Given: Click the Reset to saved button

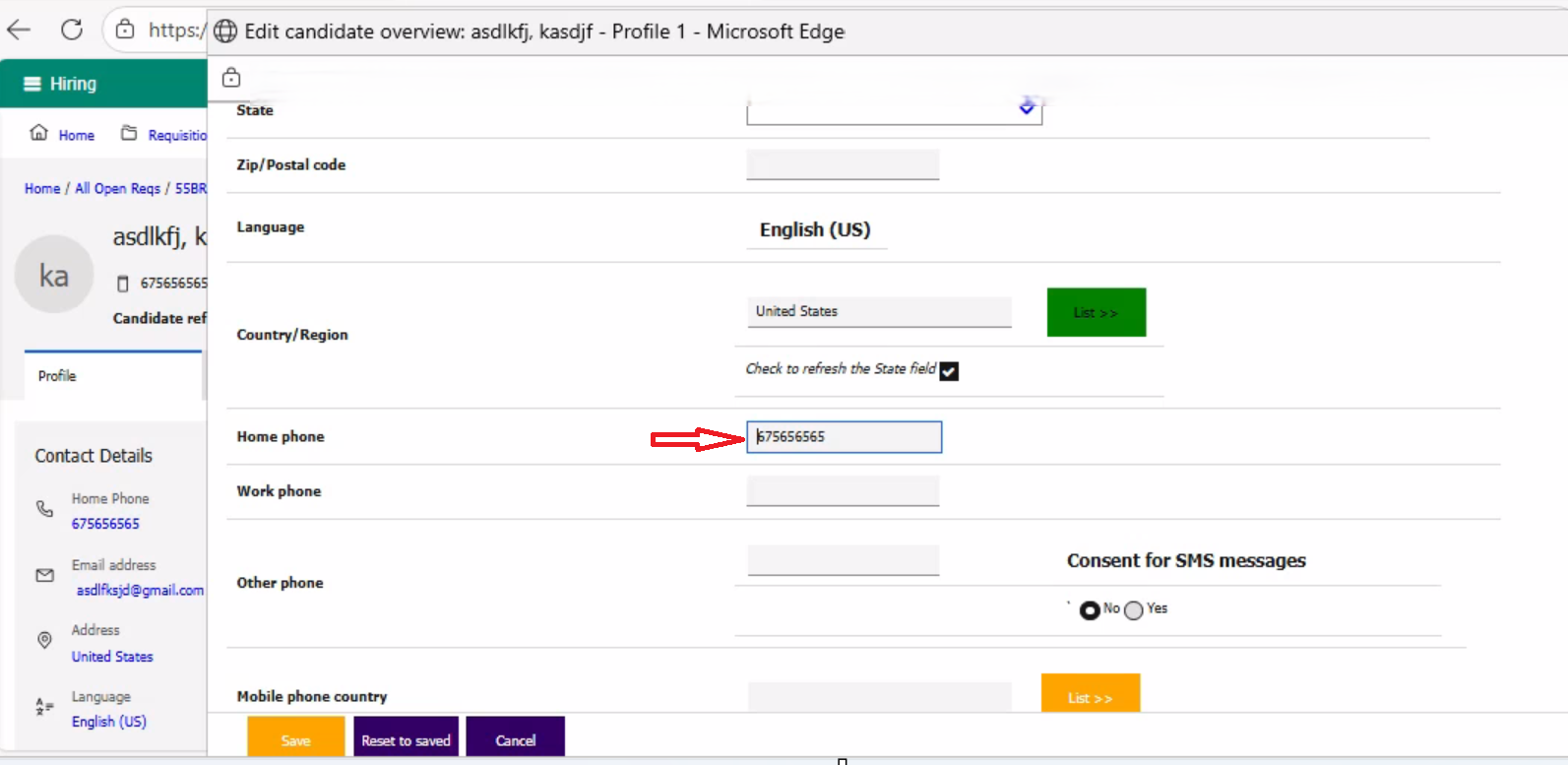Looking at the screenshot, I should point(406,740).
